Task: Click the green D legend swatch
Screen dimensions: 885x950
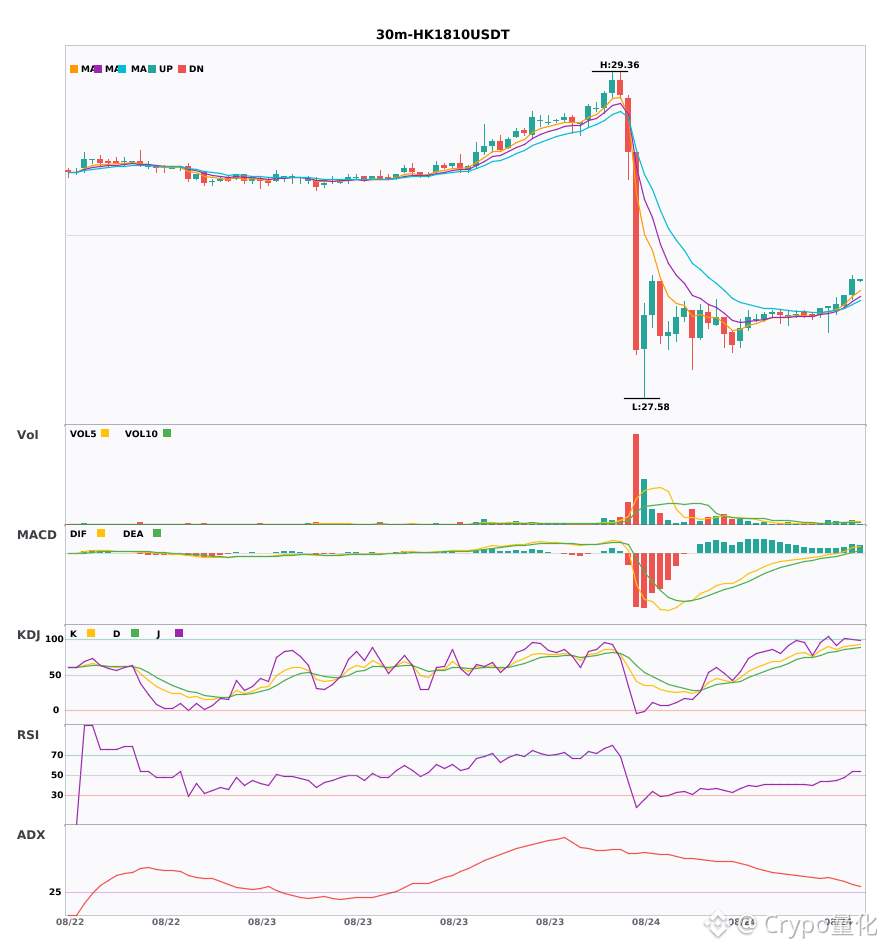Action: 135,633
